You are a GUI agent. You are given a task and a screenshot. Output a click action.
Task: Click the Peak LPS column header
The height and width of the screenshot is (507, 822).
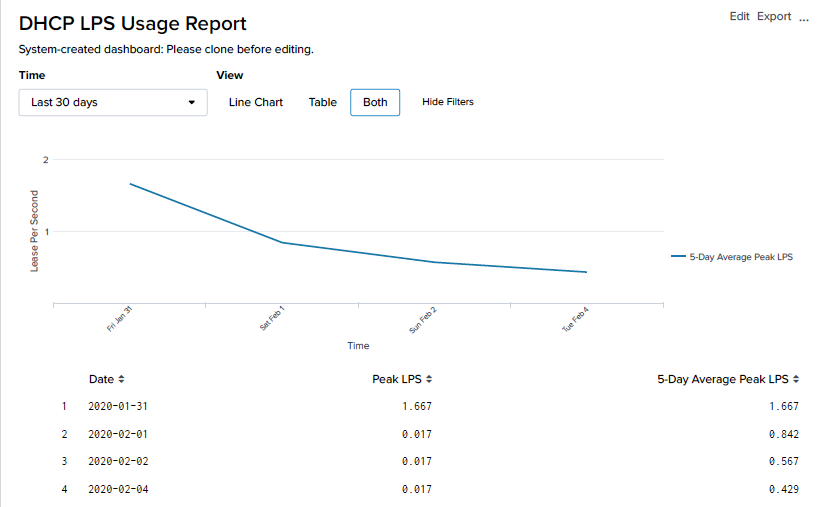(397, 380)
